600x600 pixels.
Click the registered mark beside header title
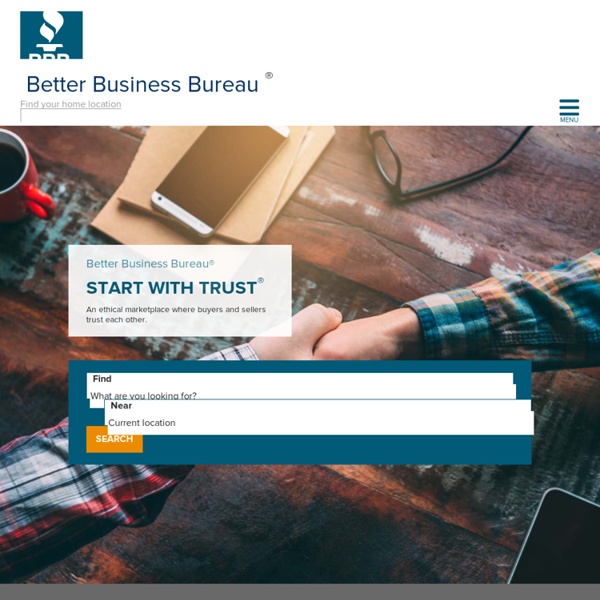[x=269, y=75]
